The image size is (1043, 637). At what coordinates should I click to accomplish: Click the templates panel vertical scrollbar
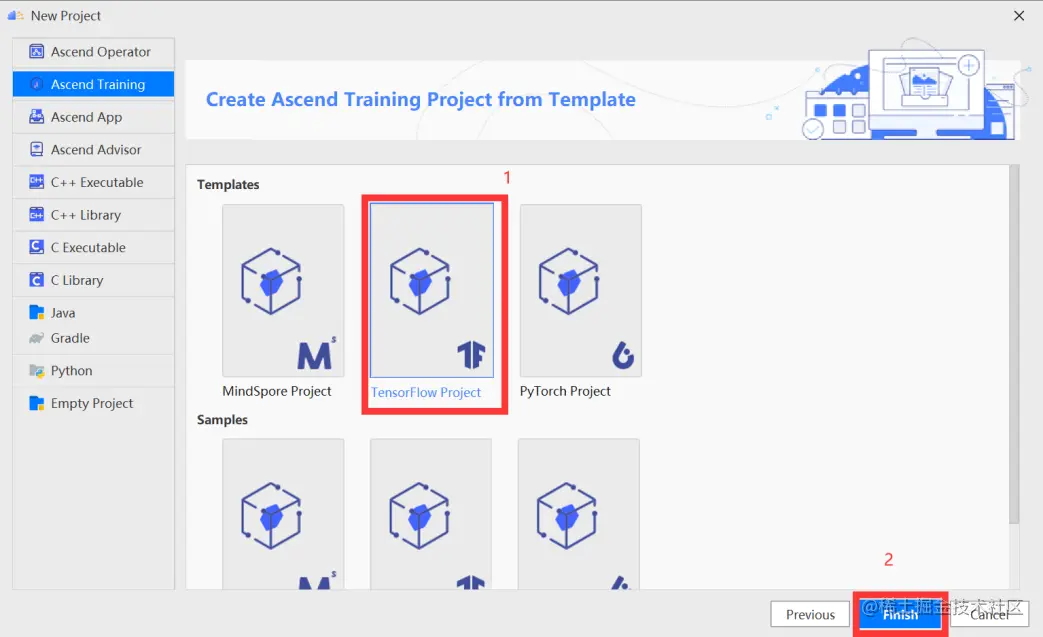[x=1014, y=344]
